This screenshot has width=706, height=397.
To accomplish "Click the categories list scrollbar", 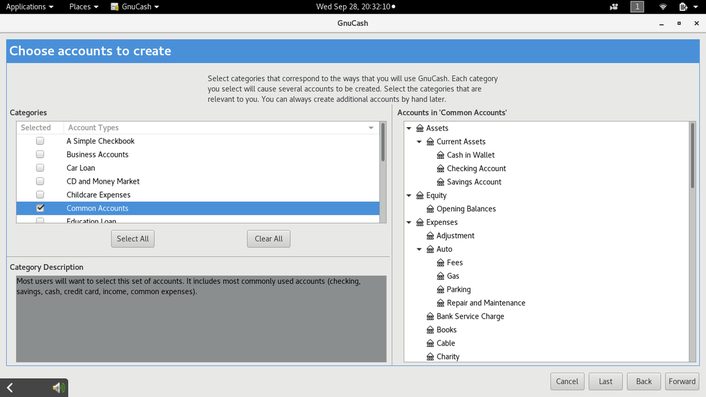I will [383, 142].
